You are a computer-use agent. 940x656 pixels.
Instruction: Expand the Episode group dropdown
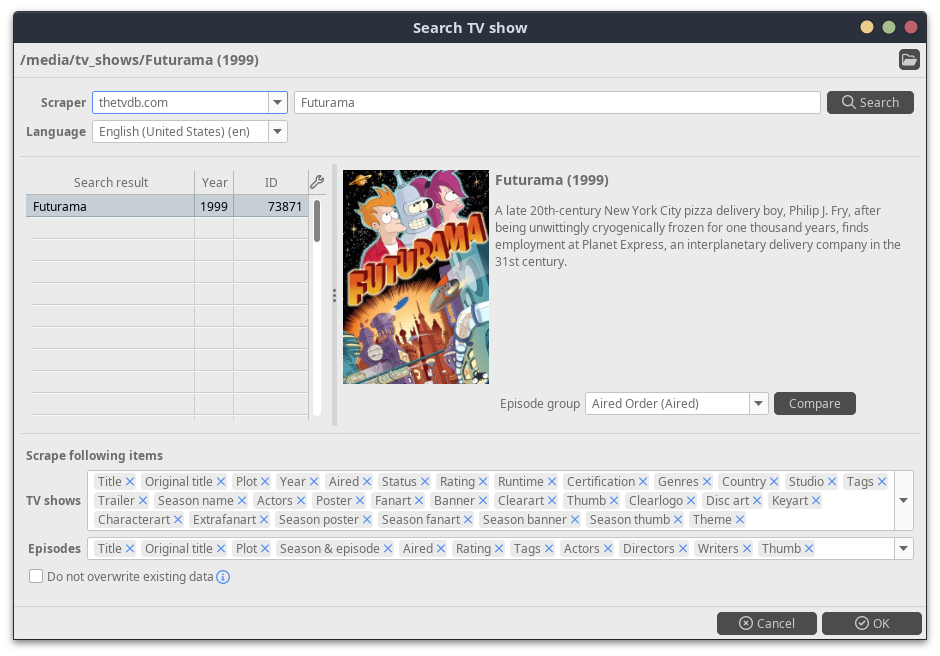click(x=758, y=404)
